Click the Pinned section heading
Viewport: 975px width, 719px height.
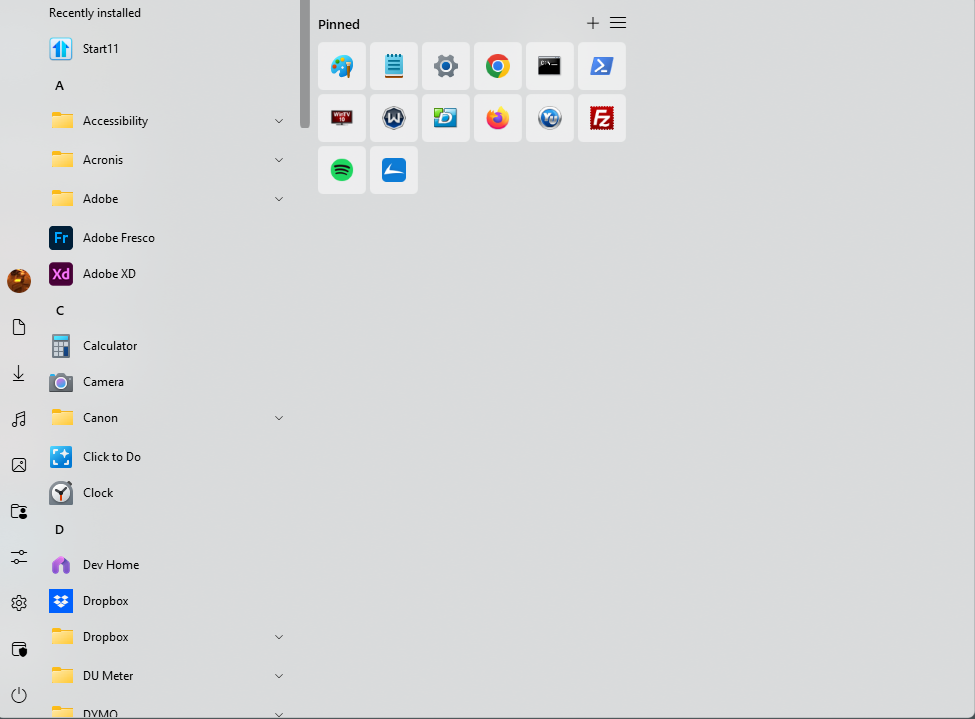tap(339, 24)
